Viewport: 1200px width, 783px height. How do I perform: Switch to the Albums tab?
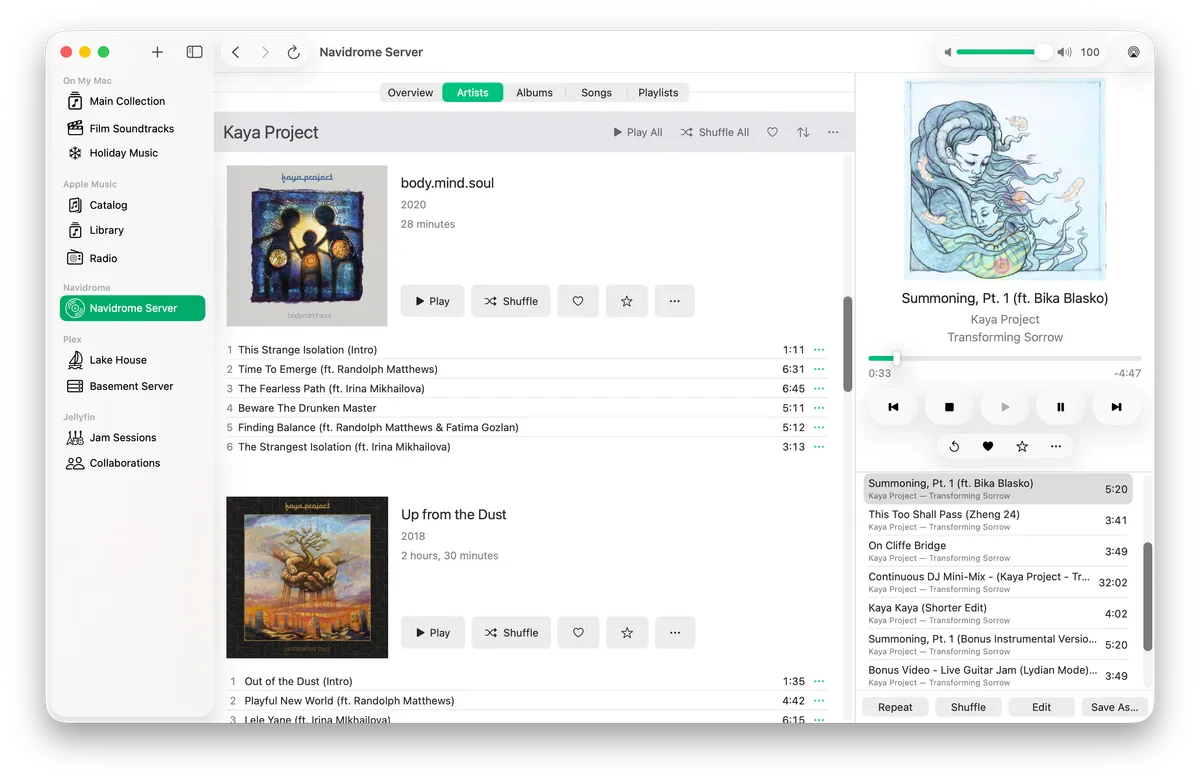(x=534, y=93)
